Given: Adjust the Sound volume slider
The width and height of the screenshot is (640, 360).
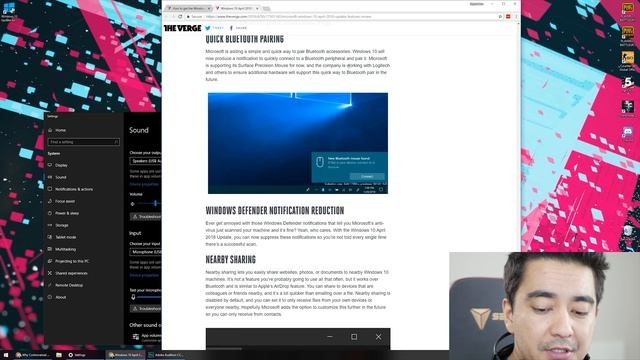Looking at the screenshot, I should click(x=149, y=203).
